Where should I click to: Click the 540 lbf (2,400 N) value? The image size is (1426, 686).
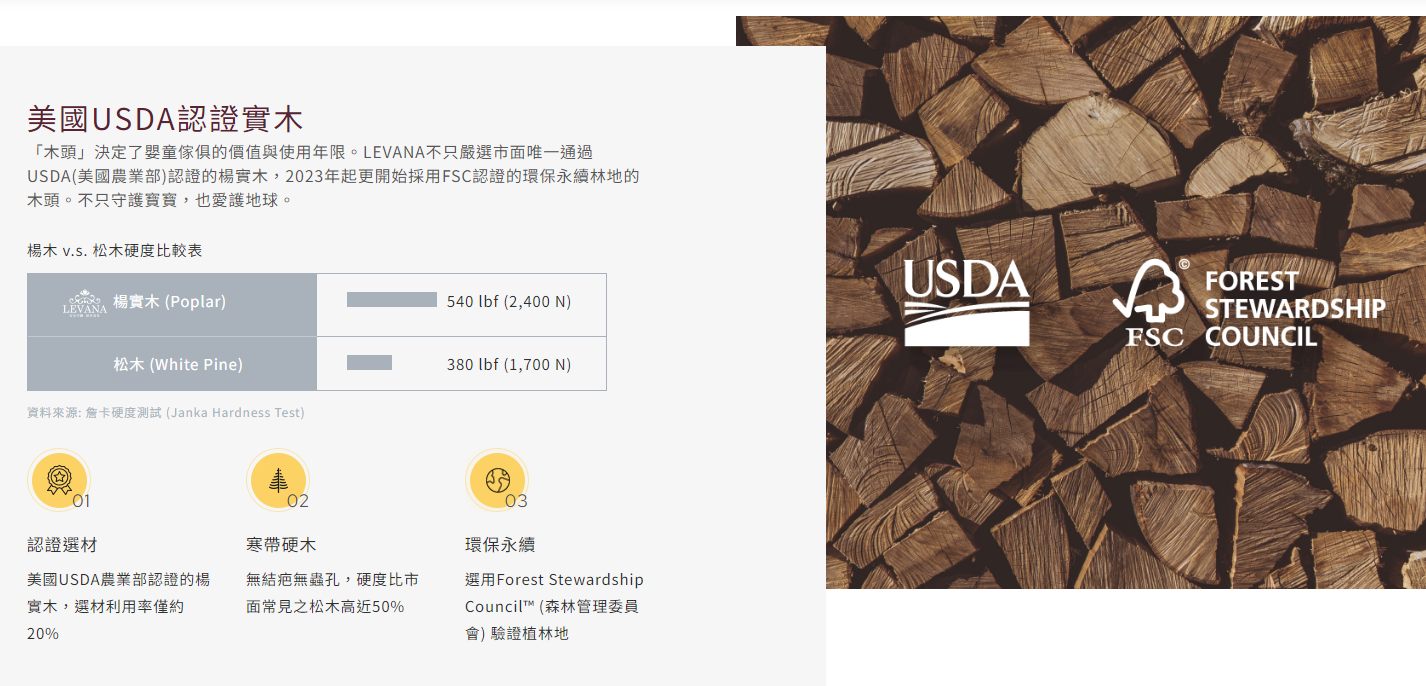[x=509, y=302]
